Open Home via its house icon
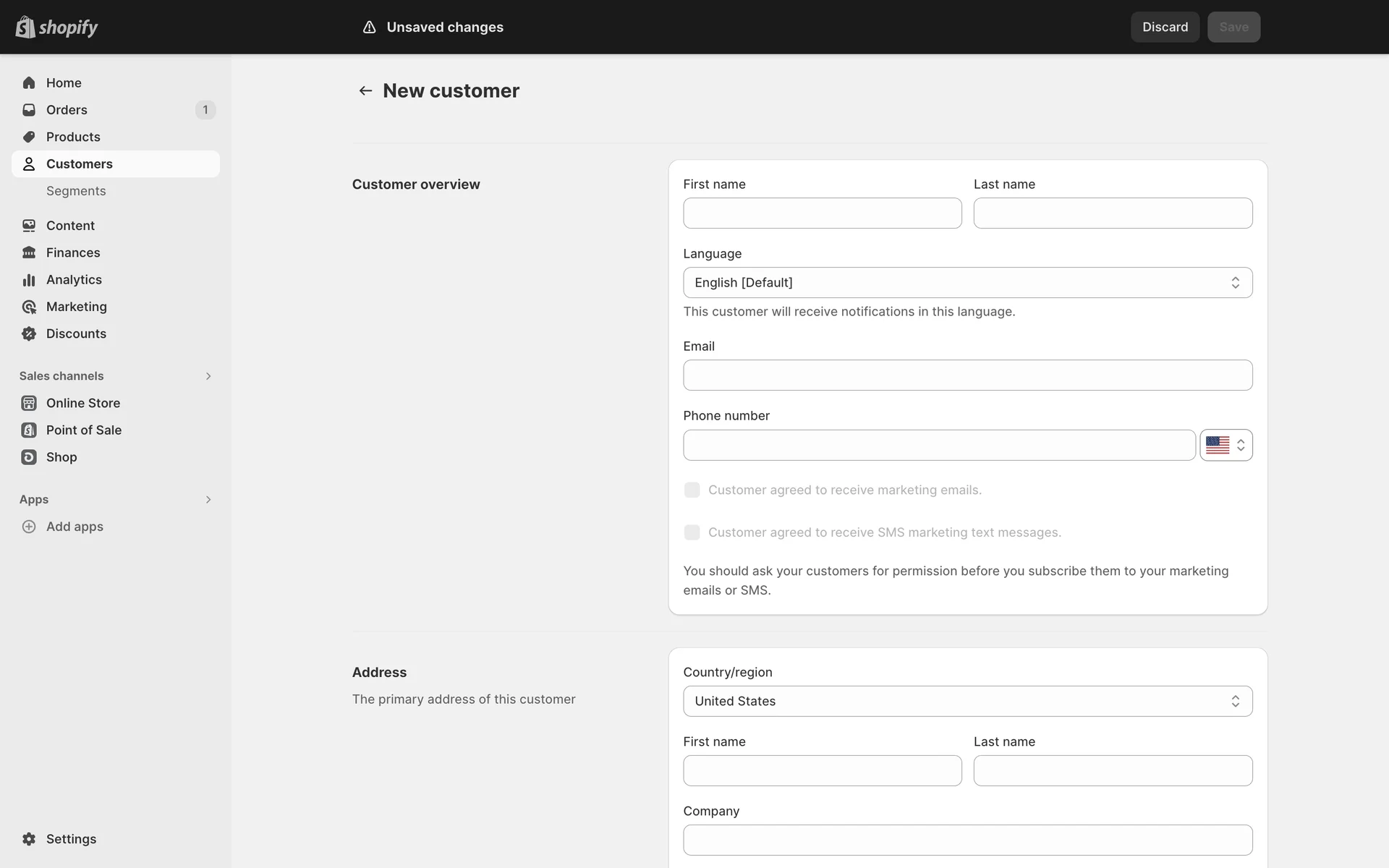 tap(29, 82)
